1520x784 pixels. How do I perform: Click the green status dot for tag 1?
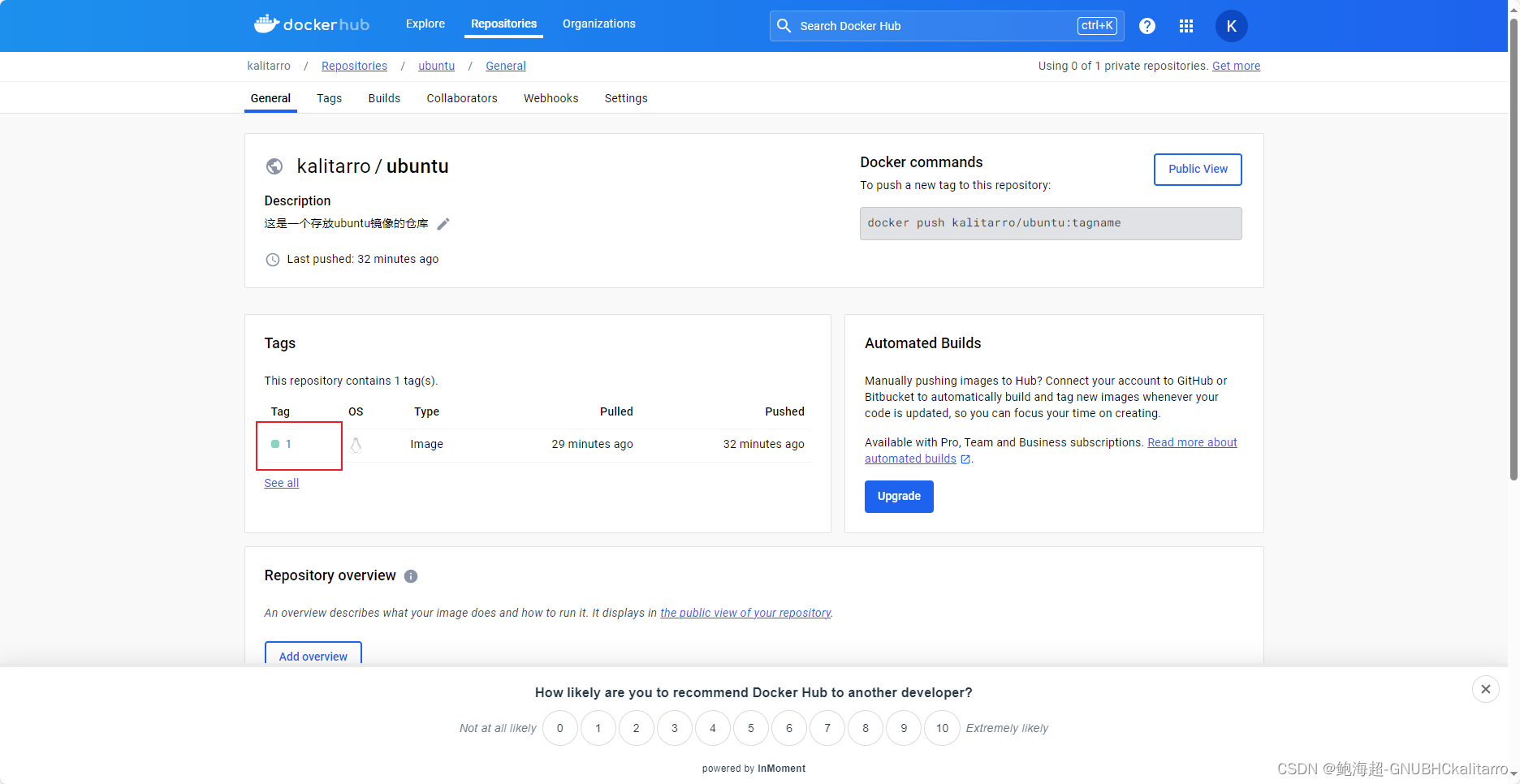pos(275,444)
